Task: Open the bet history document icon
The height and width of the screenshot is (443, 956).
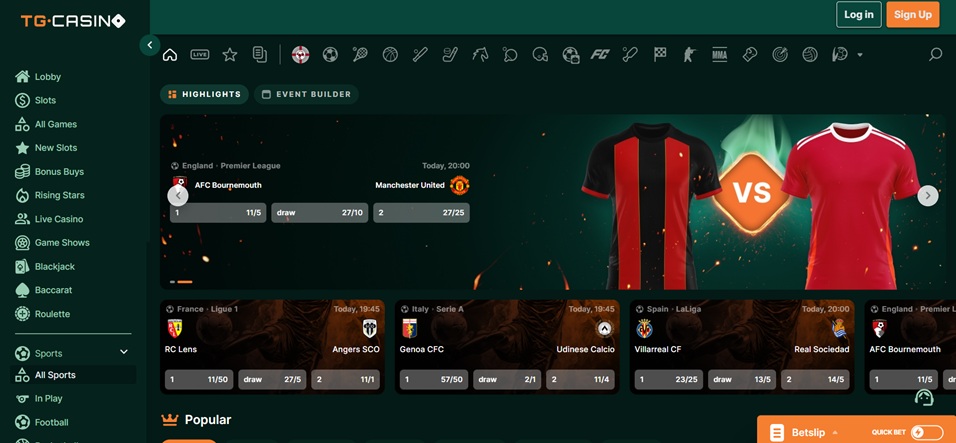Action: 260,55
